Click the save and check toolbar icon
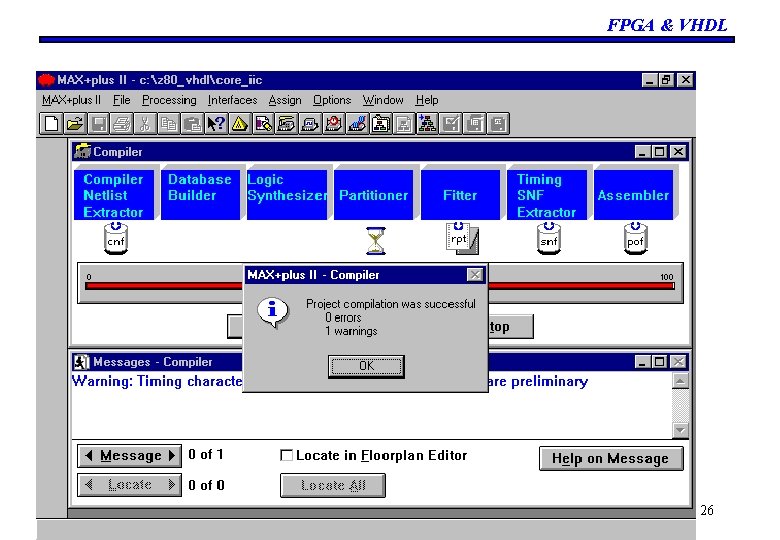The width and height of the screenshot is (780, 540). coord(451,124)
